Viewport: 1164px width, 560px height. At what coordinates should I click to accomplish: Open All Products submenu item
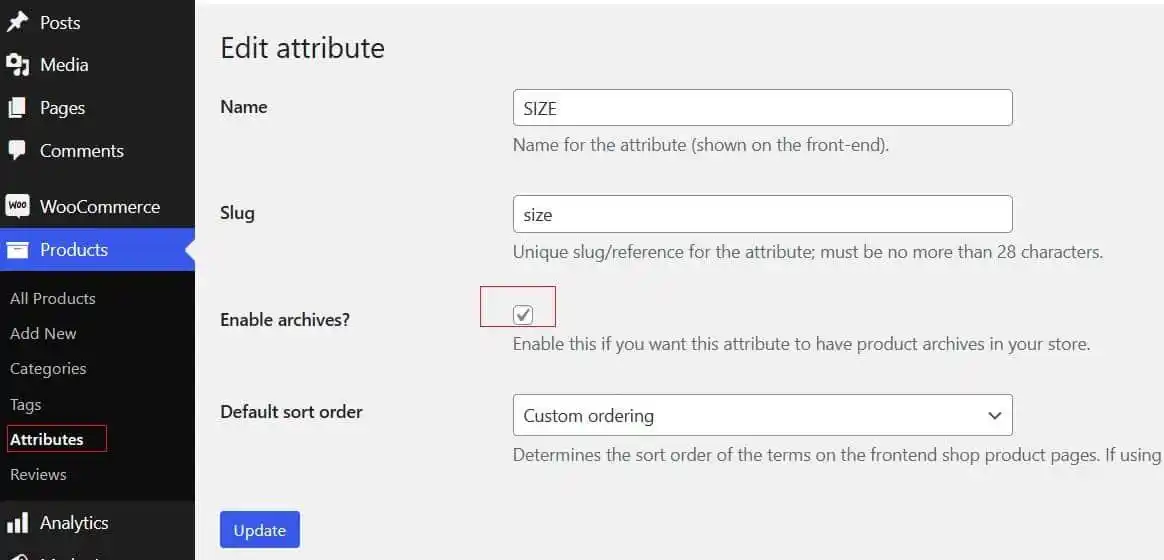click(x=53, y=298)
